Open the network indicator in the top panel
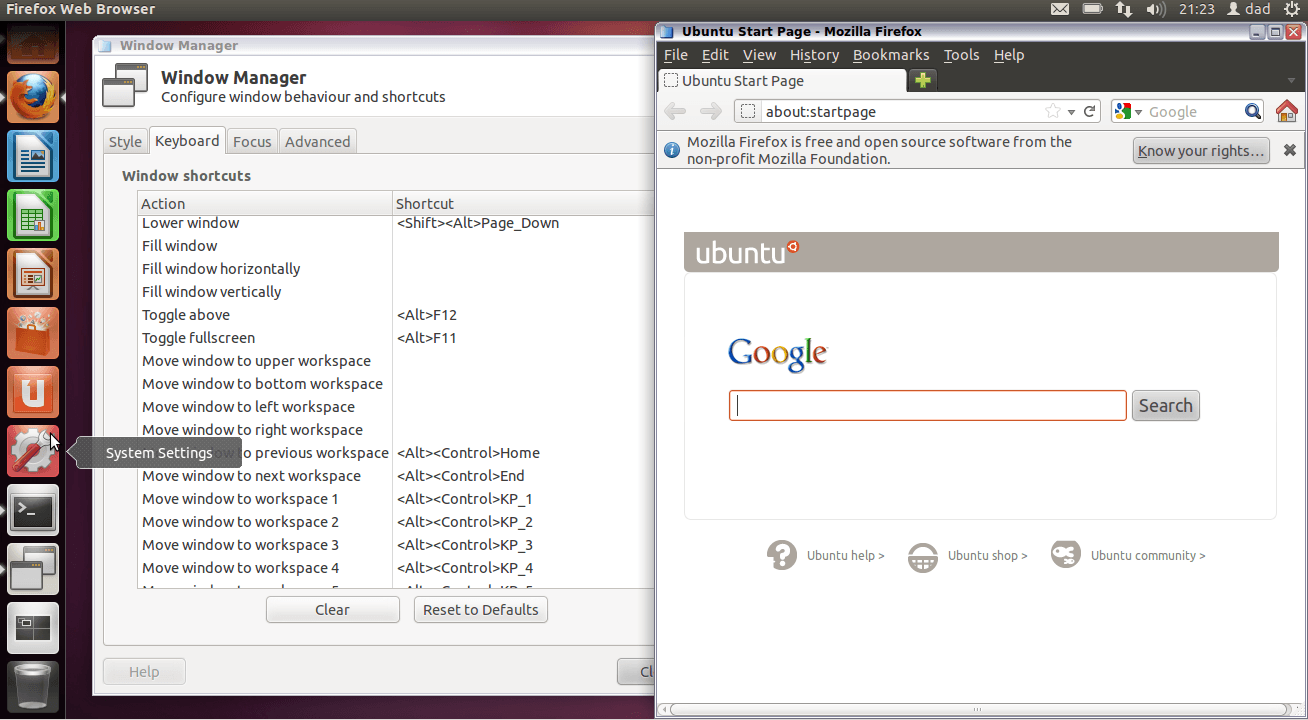The image size is (1308, 720). (1124, 9)
